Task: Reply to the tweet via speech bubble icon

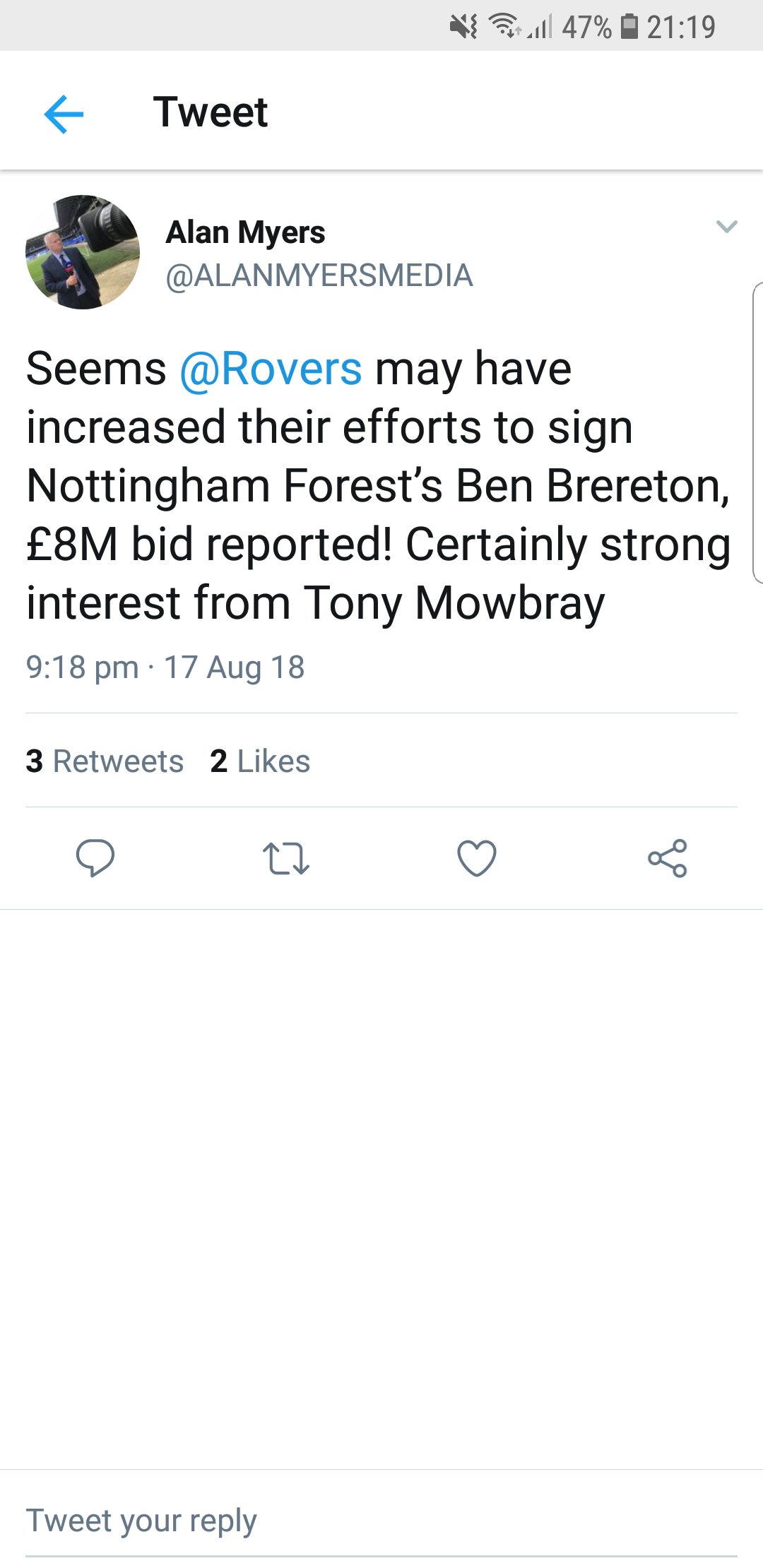Action: click(x=95, y=857)
